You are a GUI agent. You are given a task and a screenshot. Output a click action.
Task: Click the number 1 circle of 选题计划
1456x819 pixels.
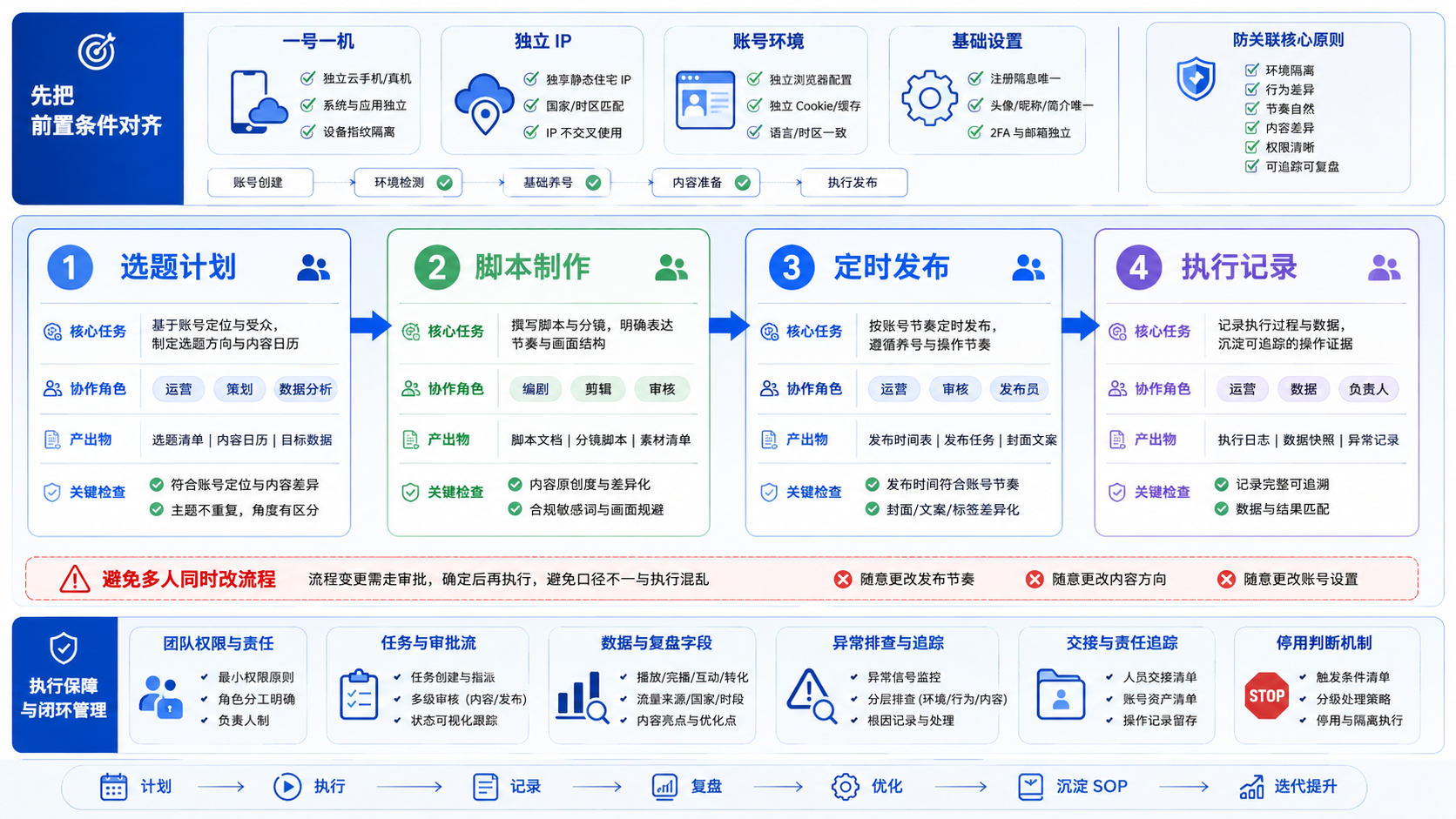(x=70, y=267)
